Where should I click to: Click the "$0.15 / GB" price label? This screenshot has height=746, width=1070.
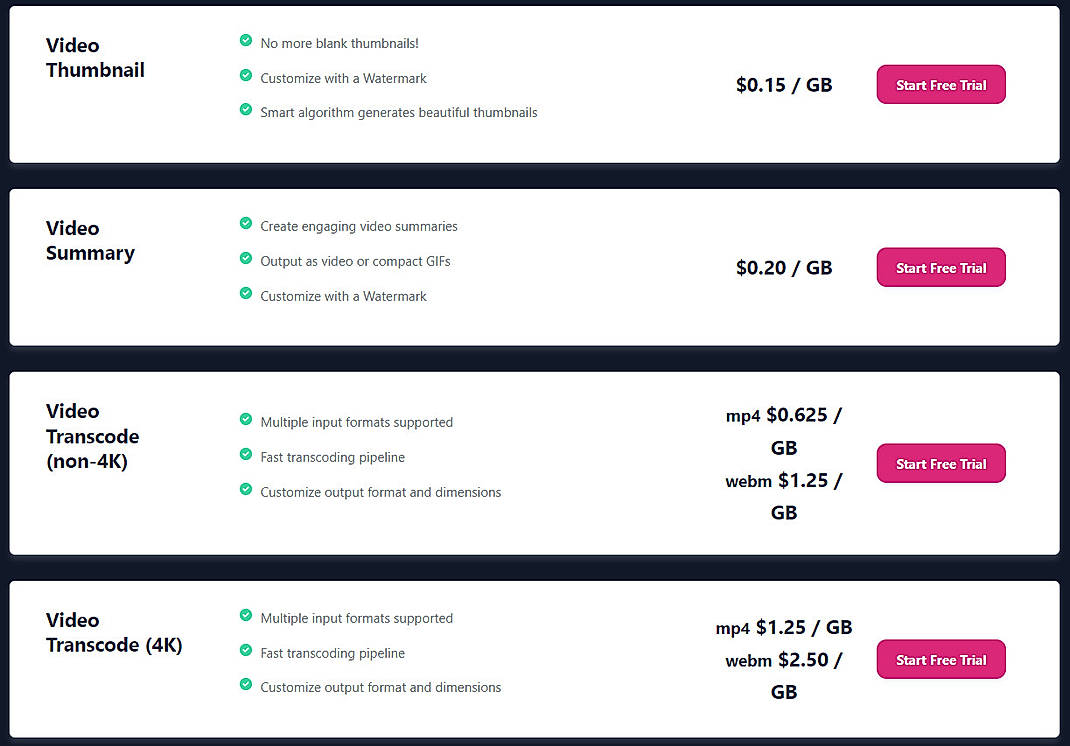pyautogui.click(x=784, y=85)
